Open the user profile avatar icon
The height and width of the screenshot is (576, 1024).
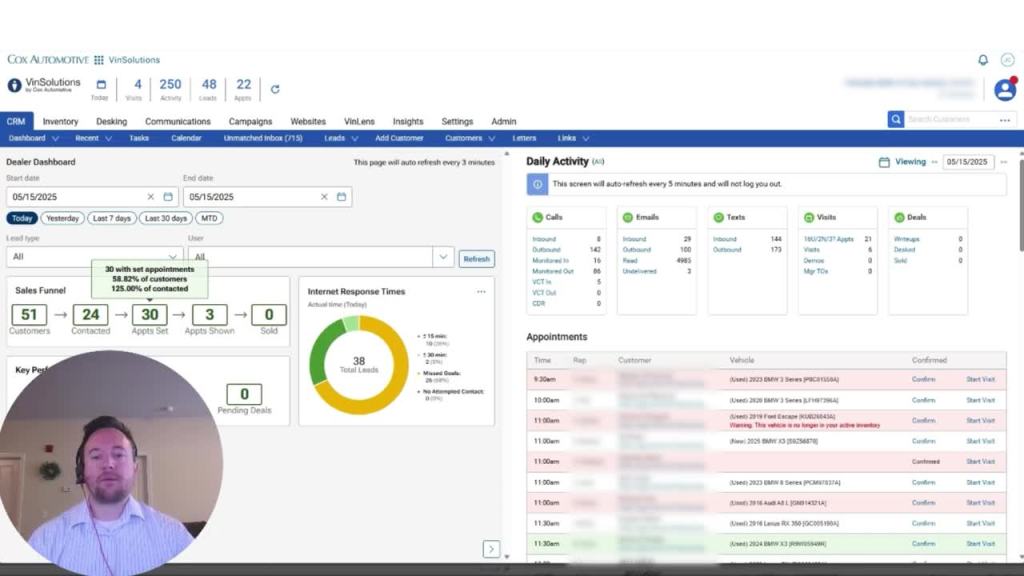(1005, 89)
